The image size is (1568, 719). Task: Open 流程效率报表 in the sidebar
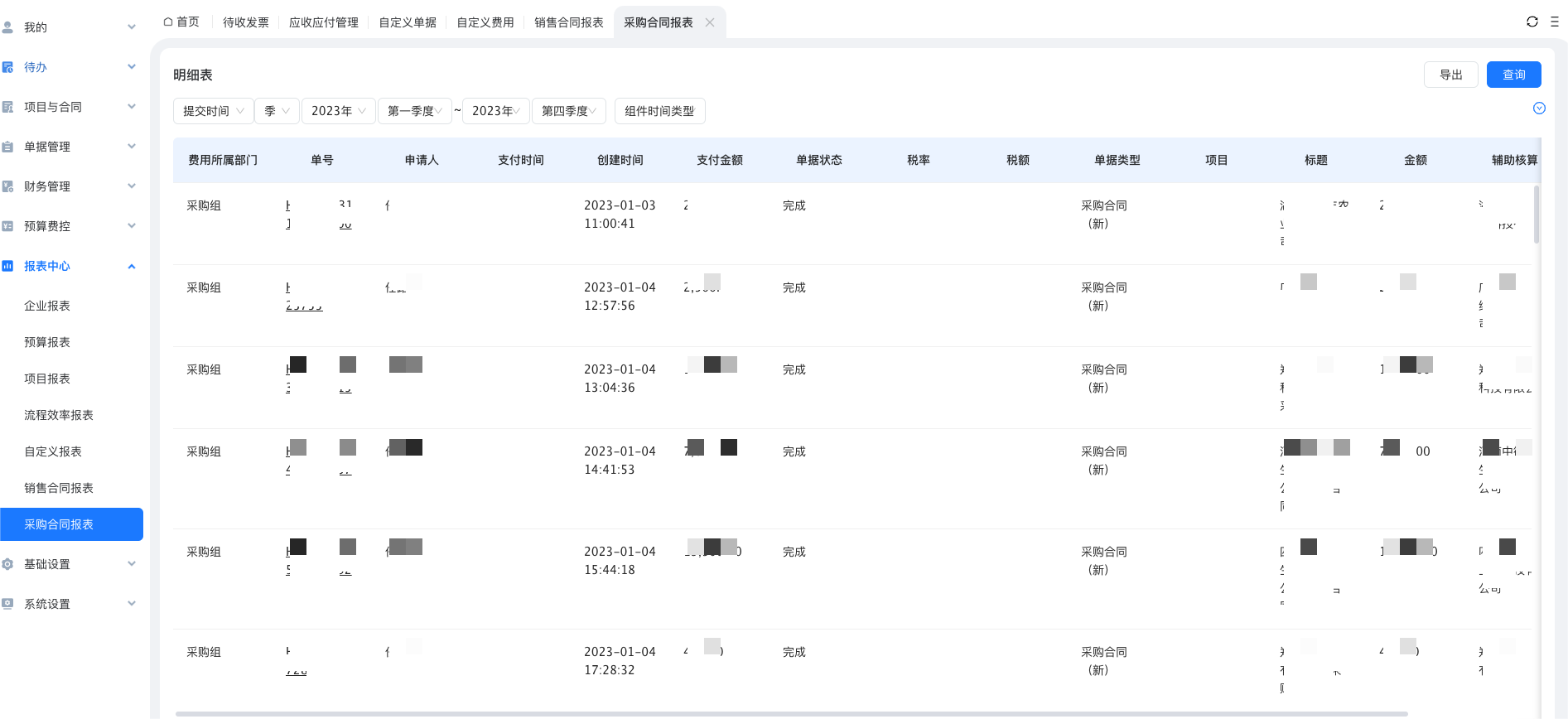click(59, 415)
